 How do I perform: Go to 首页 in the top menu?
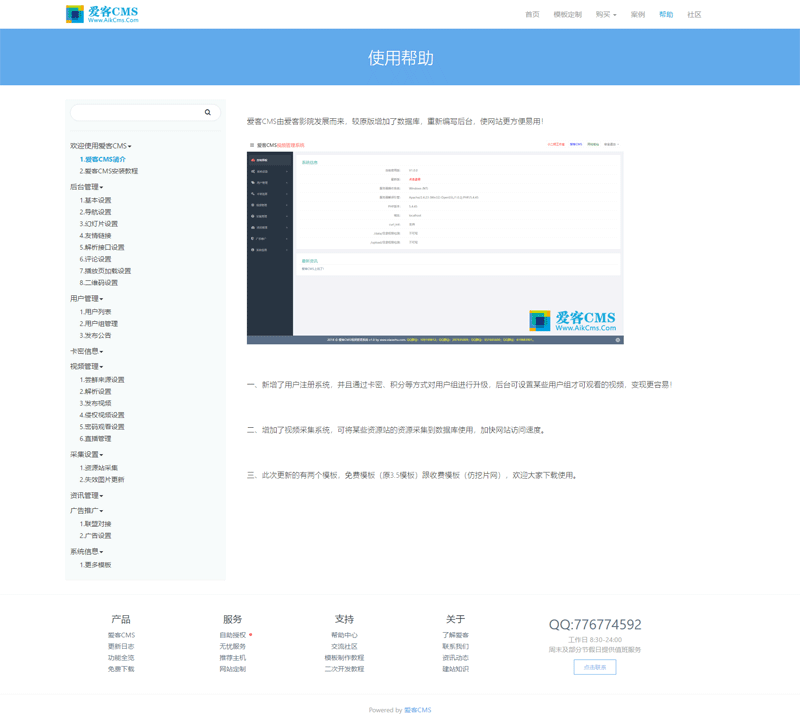[531, 14]
